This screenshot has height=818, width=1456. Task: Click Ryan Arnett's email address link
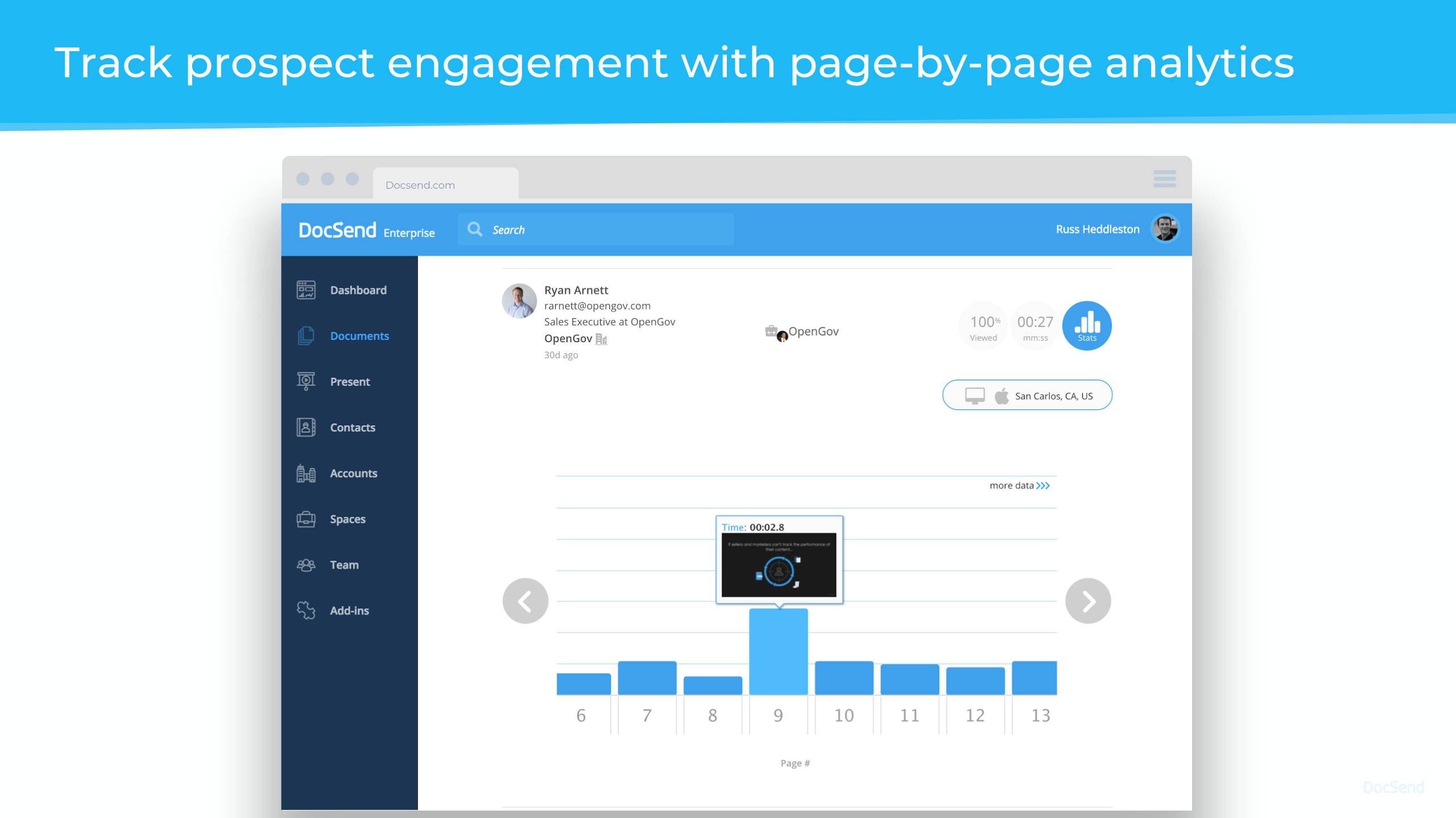point(597,305)
